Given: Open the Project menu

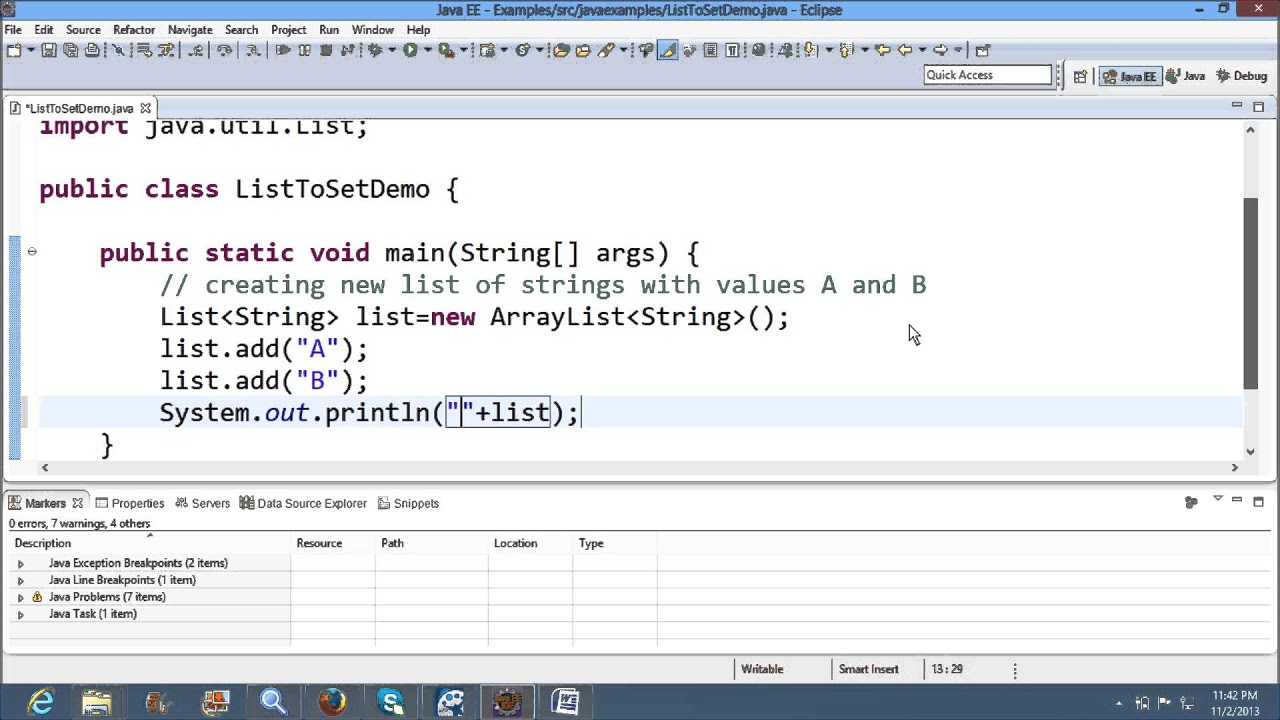Looking at the screenshot, I should 288,30.
